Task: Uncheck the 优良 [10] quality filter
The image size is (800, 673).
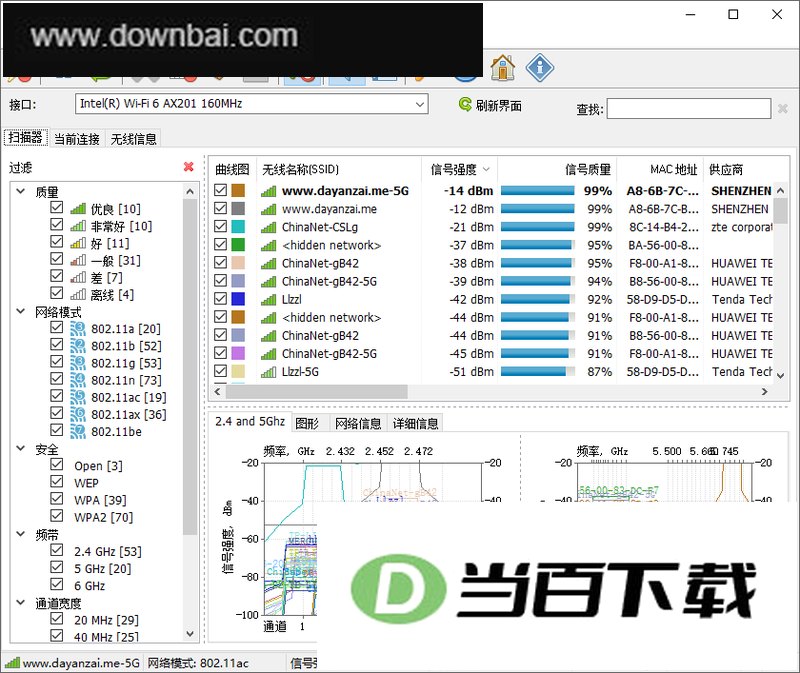Action: tap(57, 207)
